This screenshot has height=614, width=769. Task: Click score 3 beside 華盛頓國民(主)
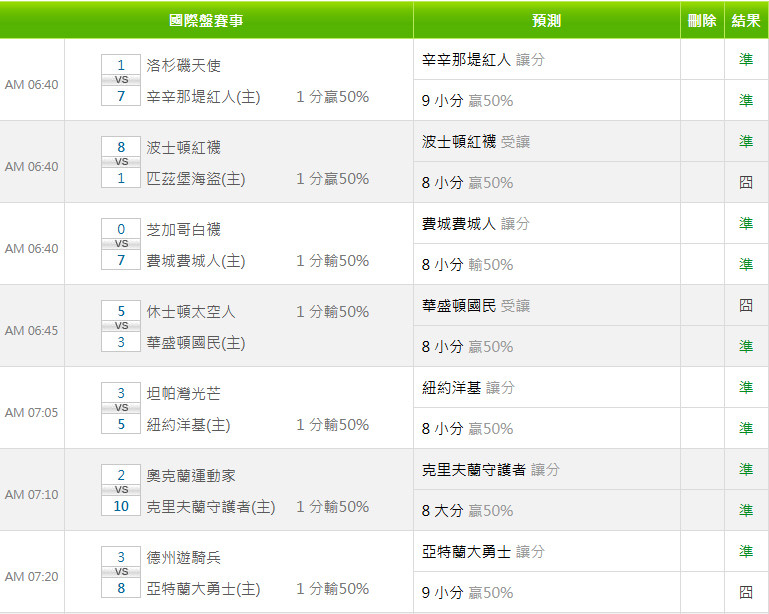pos(121,341)
